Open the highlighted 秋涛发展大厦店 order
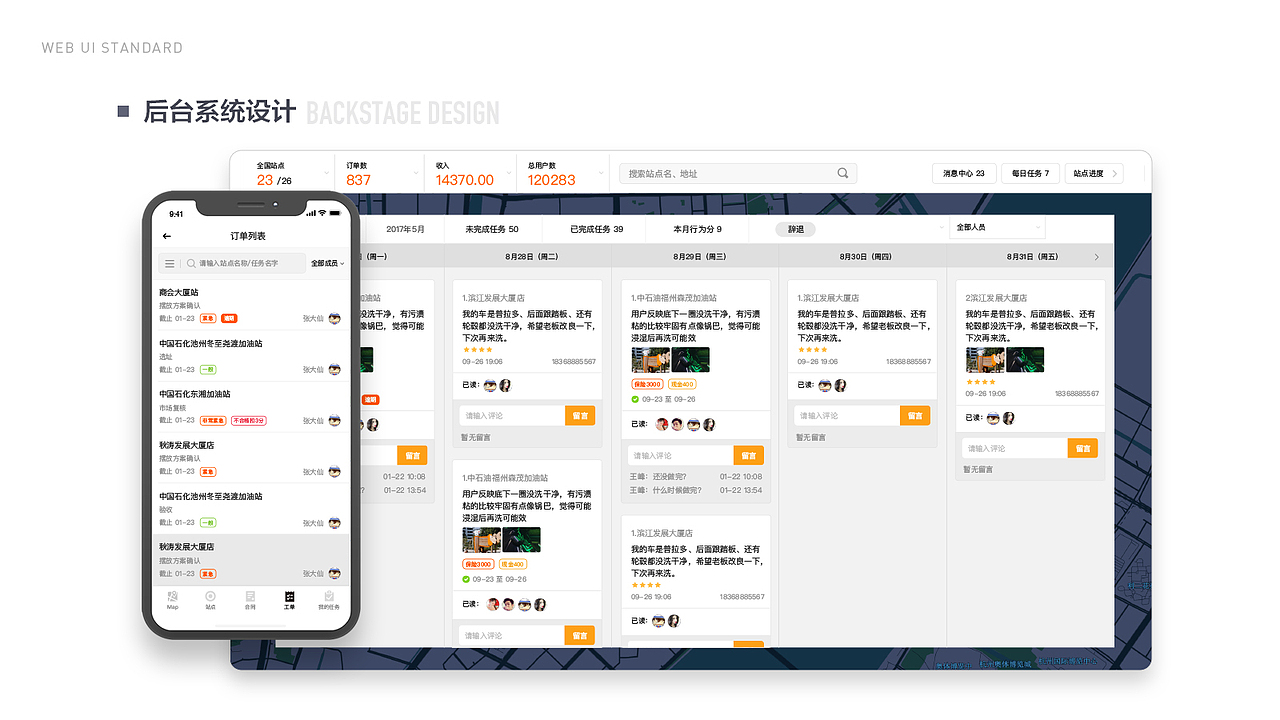Viewport: 1280px width, 720px height. [x=250, y=560]
